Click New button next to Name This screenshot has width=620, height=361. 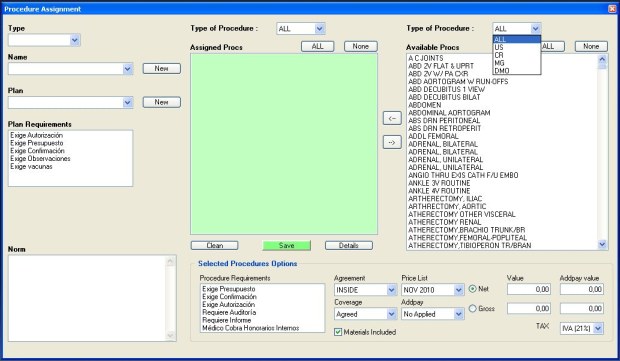pyautogui.click(x=161, y=68)
